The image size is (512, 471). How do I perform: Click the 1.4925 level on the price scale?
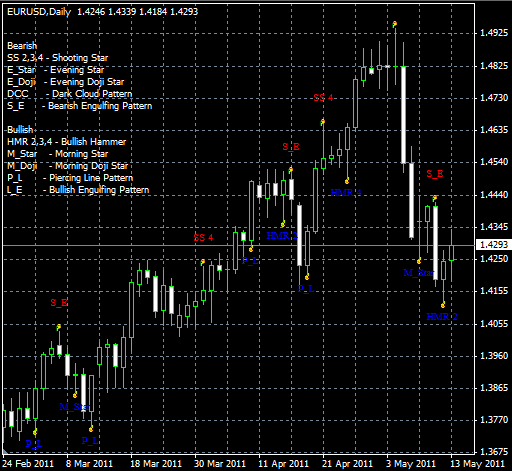pyautogui.click(x=494, y=33)
